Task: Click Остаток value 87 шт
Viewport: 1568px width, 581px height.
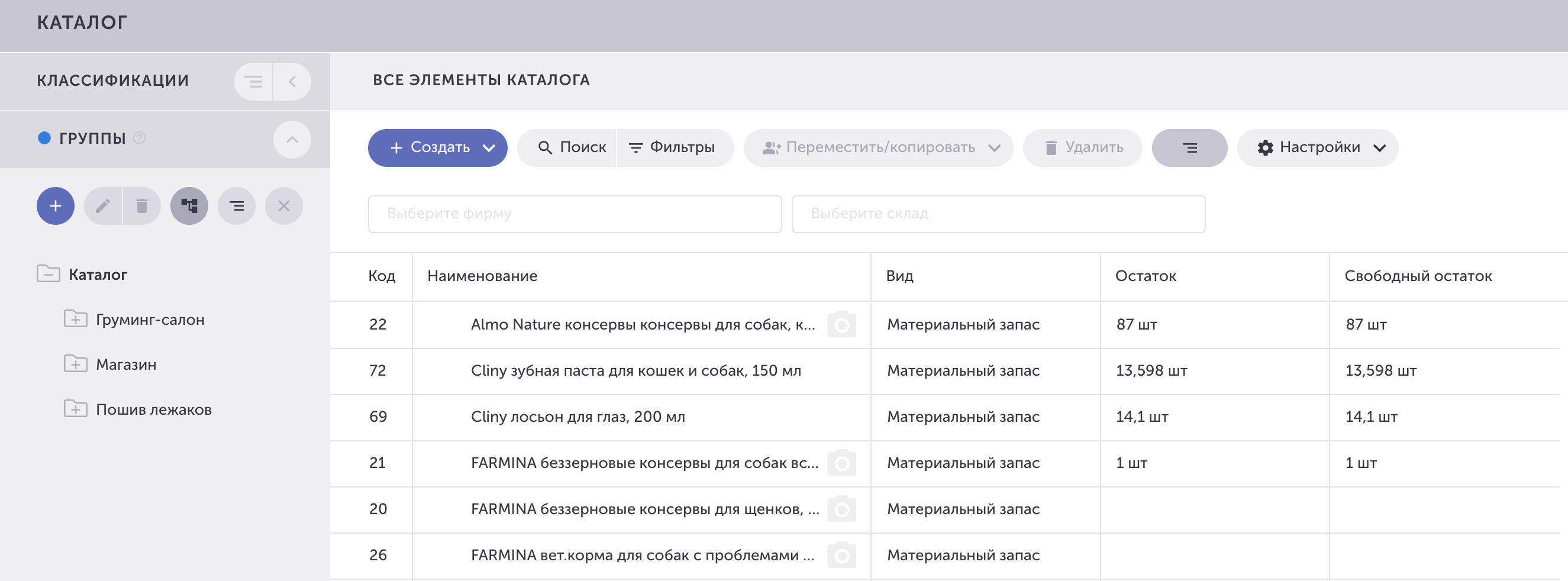Action: click(x=1137, y=325)
